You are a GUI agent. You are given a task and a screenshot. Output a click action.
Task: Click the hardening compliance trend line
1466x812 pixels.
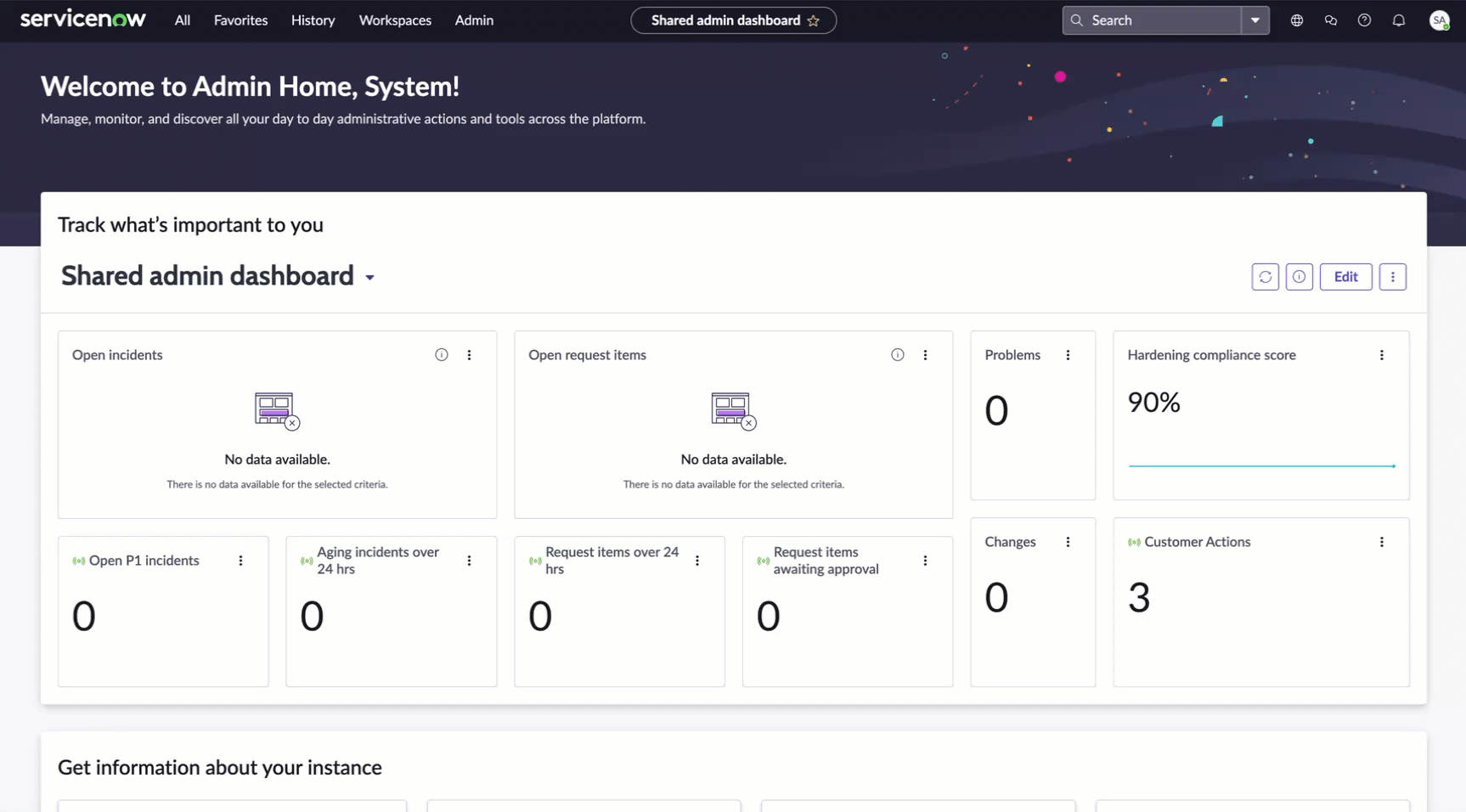click(x=1261, y=465)
